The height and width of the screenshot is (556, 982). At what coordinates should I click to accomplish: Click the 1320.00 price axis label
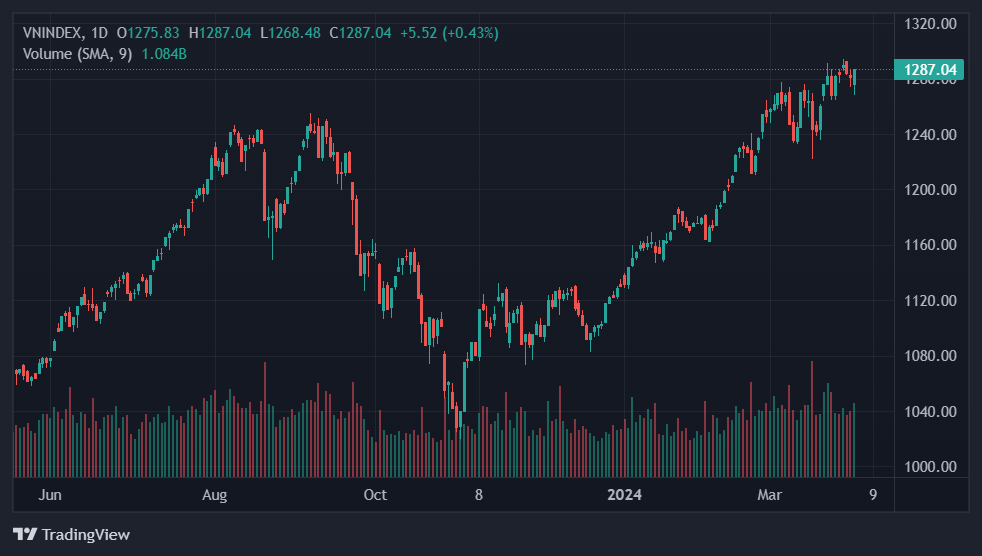click(930, 23)
